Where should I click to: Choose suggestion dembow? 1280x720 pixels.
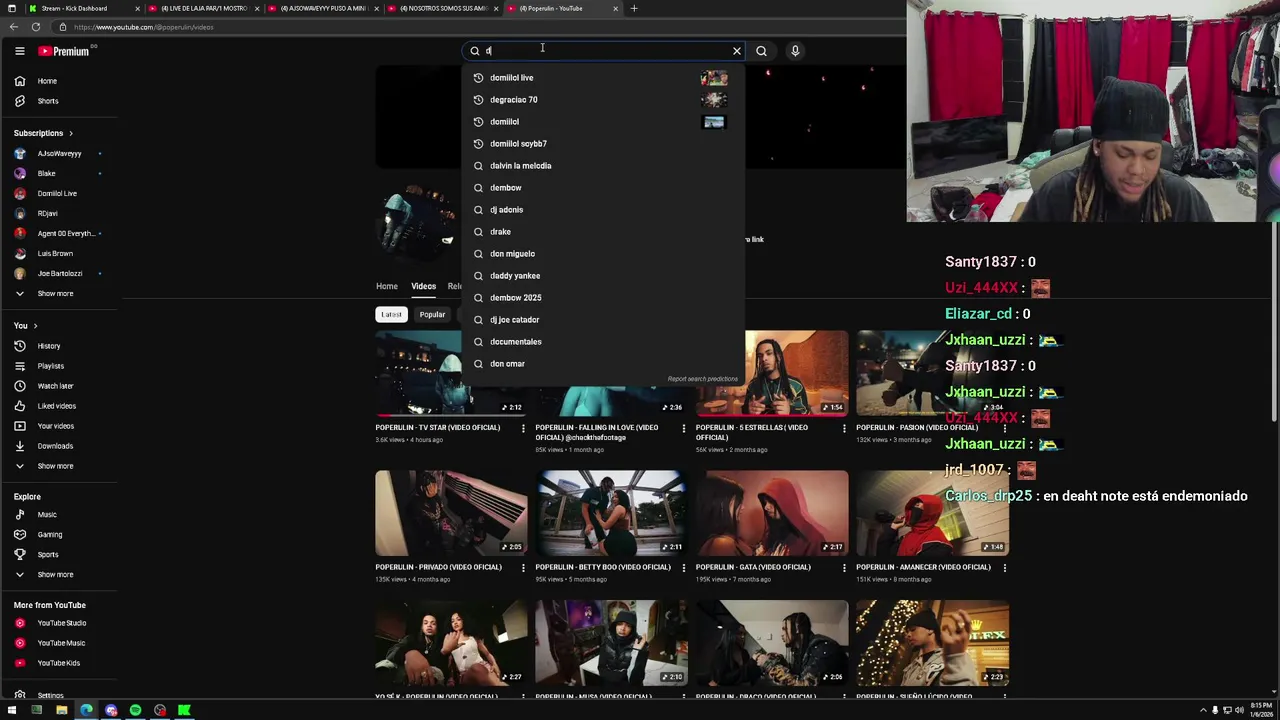coord(603,188)
